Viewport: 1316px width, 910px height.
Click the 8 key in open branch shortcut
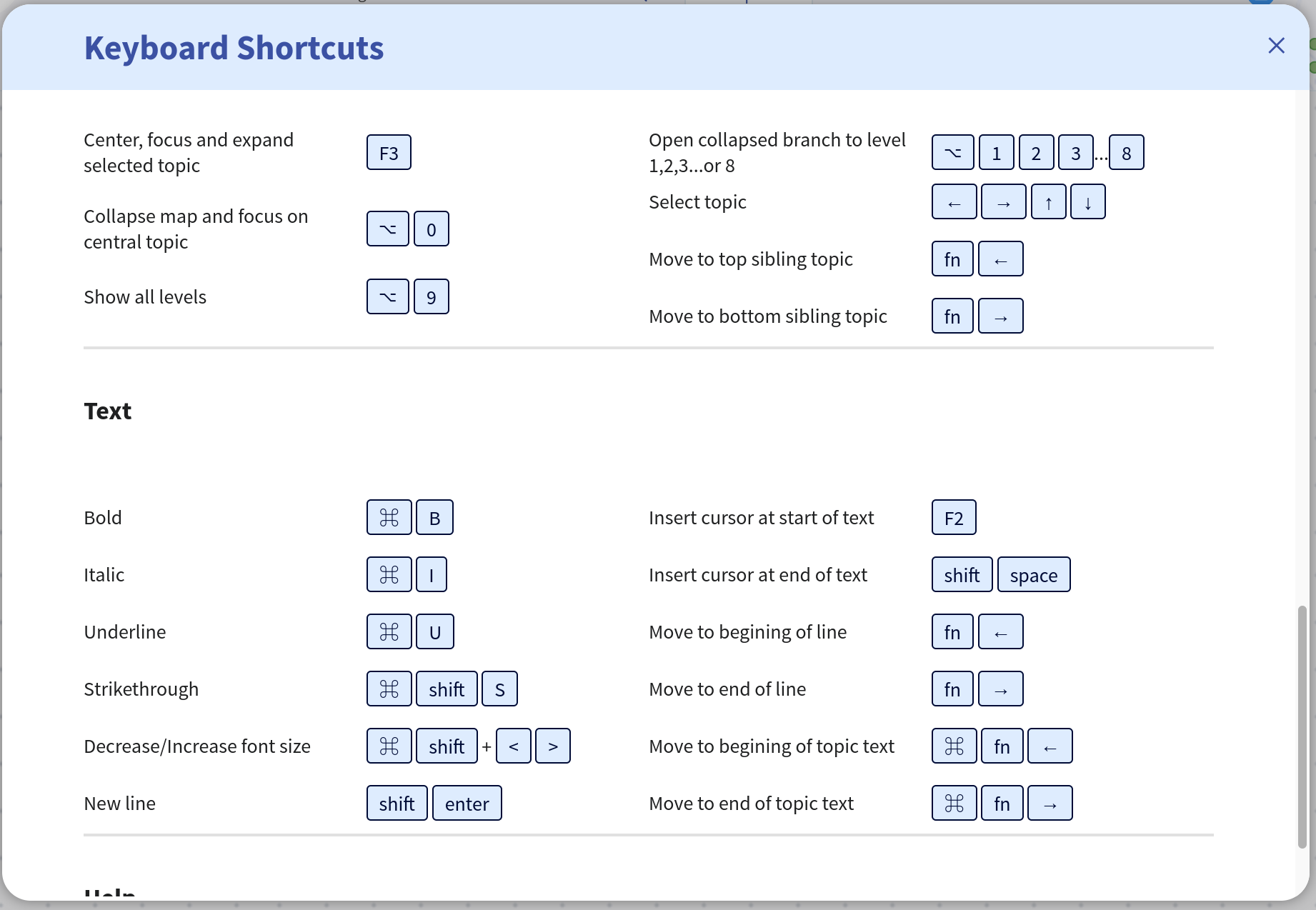point(1126,153)
